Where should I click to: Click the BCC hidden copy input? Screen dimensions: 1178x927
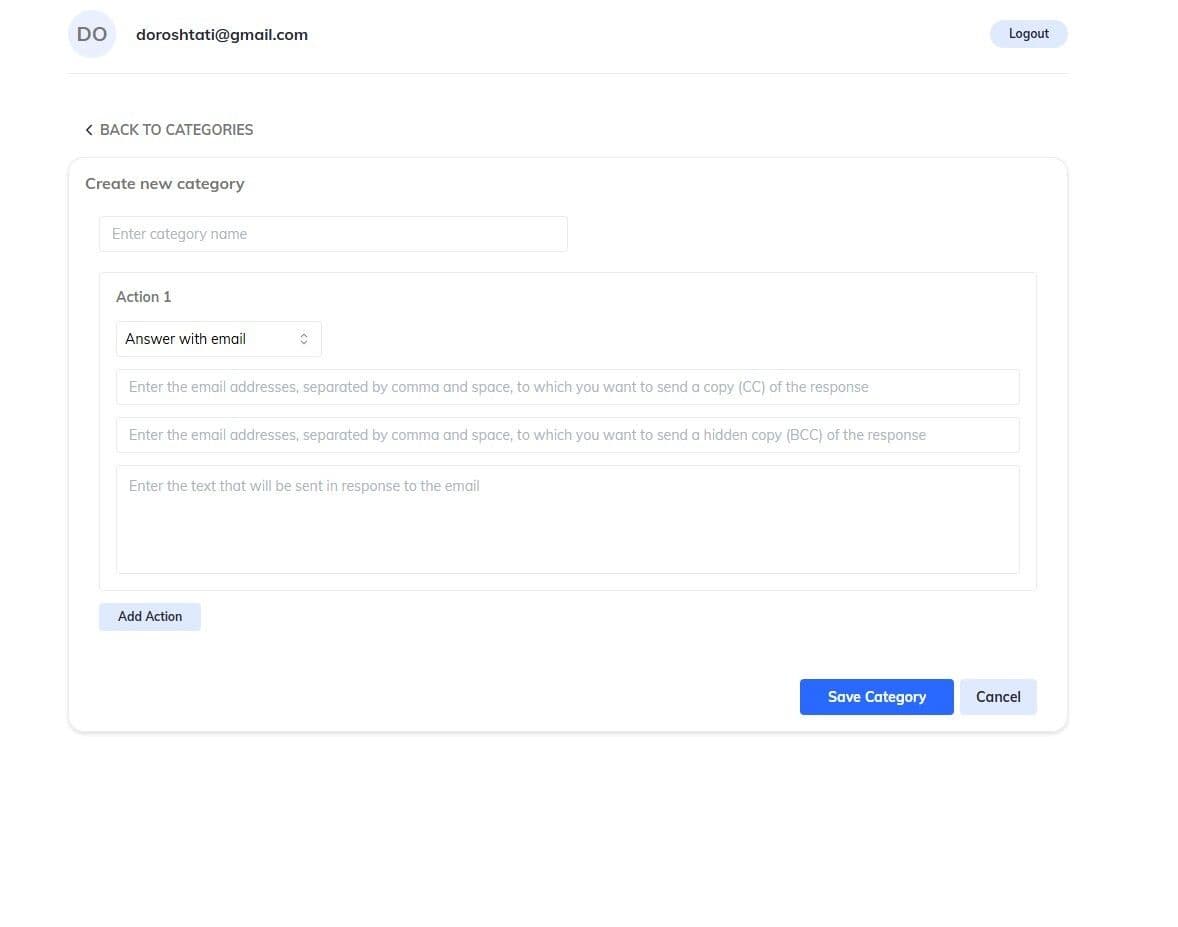(x=567, y=435)
